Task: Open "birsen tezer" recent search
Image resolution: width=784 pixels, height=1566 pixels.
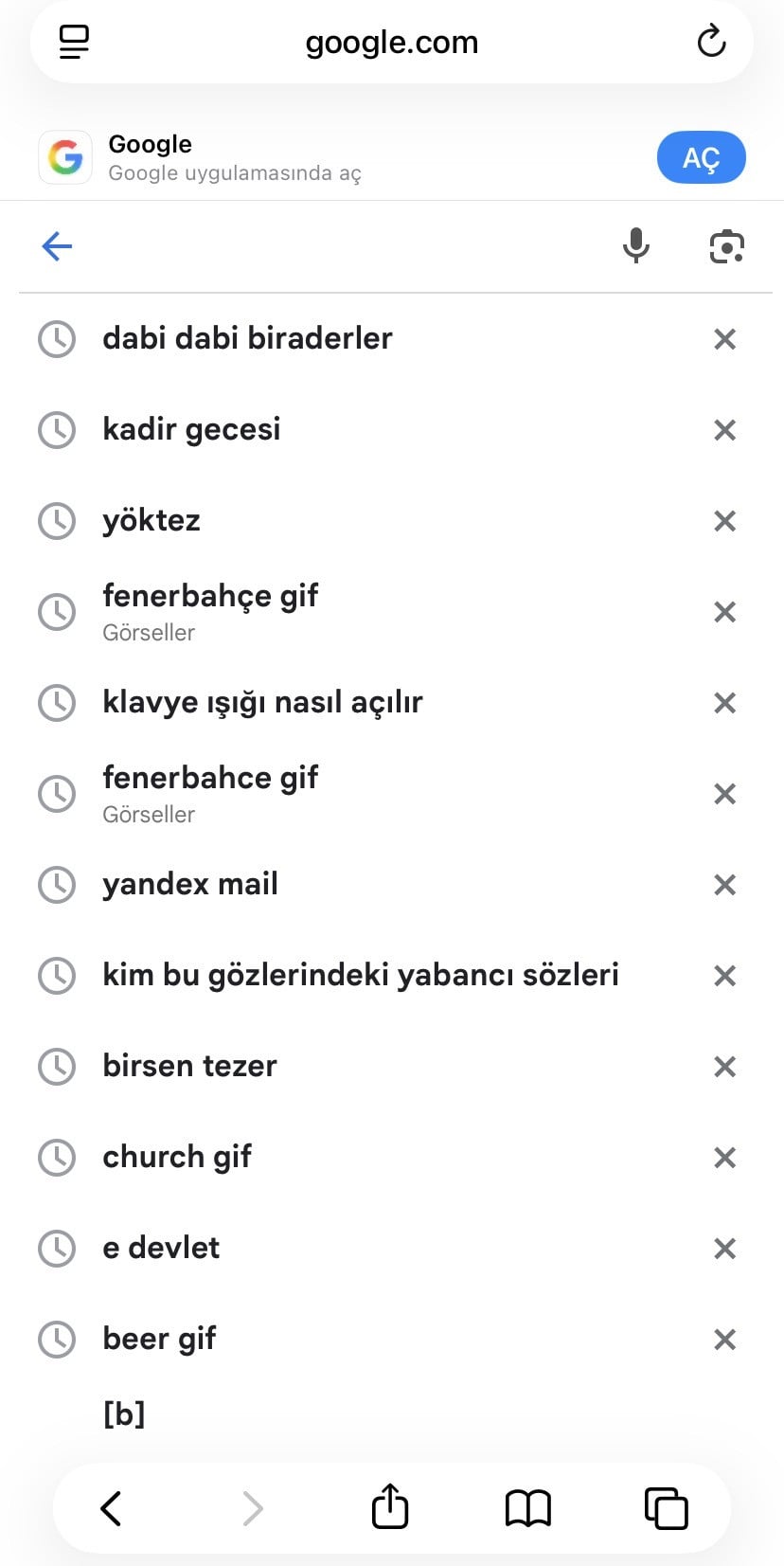Action: 189,1066
